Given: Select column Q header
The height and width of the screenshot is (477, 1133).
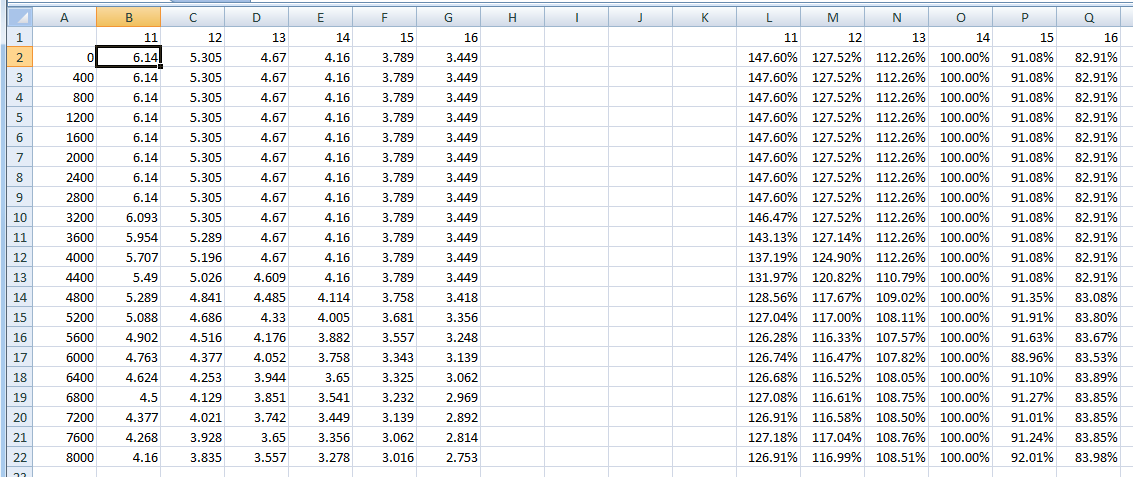Looking at the screenshot, I should 1088,17.
